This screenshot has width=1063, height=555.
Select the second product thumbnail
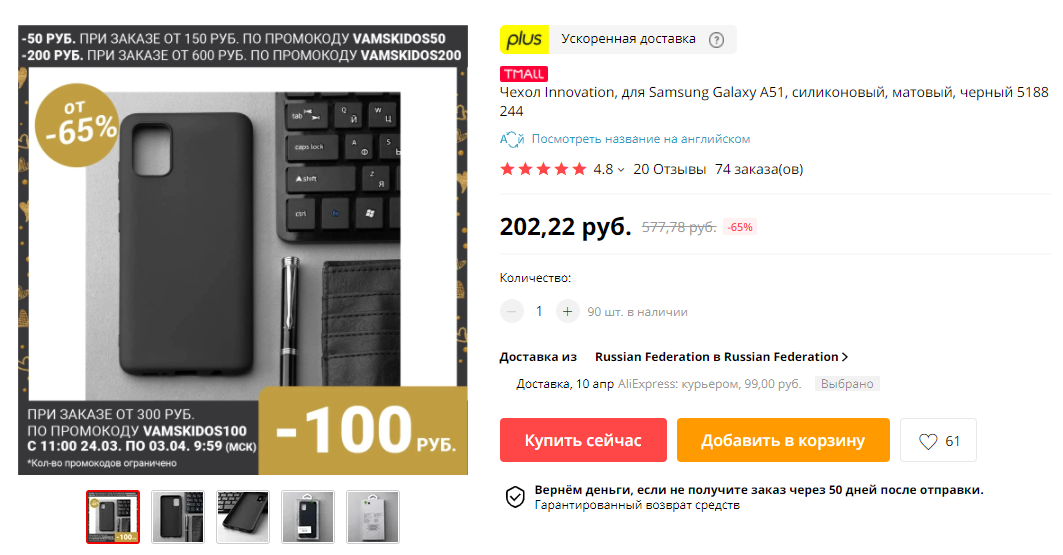click(178, 517)
